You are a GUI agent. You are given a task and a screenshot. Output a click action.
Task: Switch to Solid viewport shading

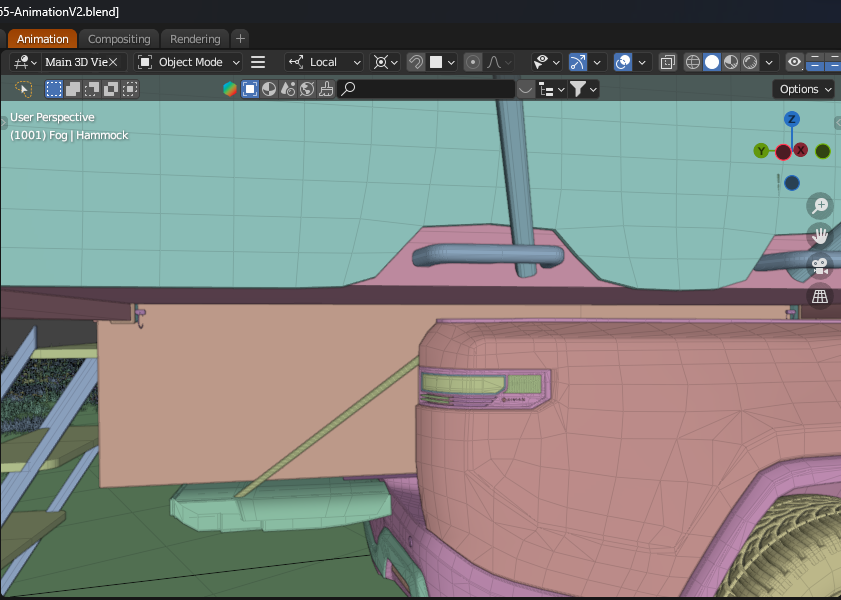tap(712, 62)
